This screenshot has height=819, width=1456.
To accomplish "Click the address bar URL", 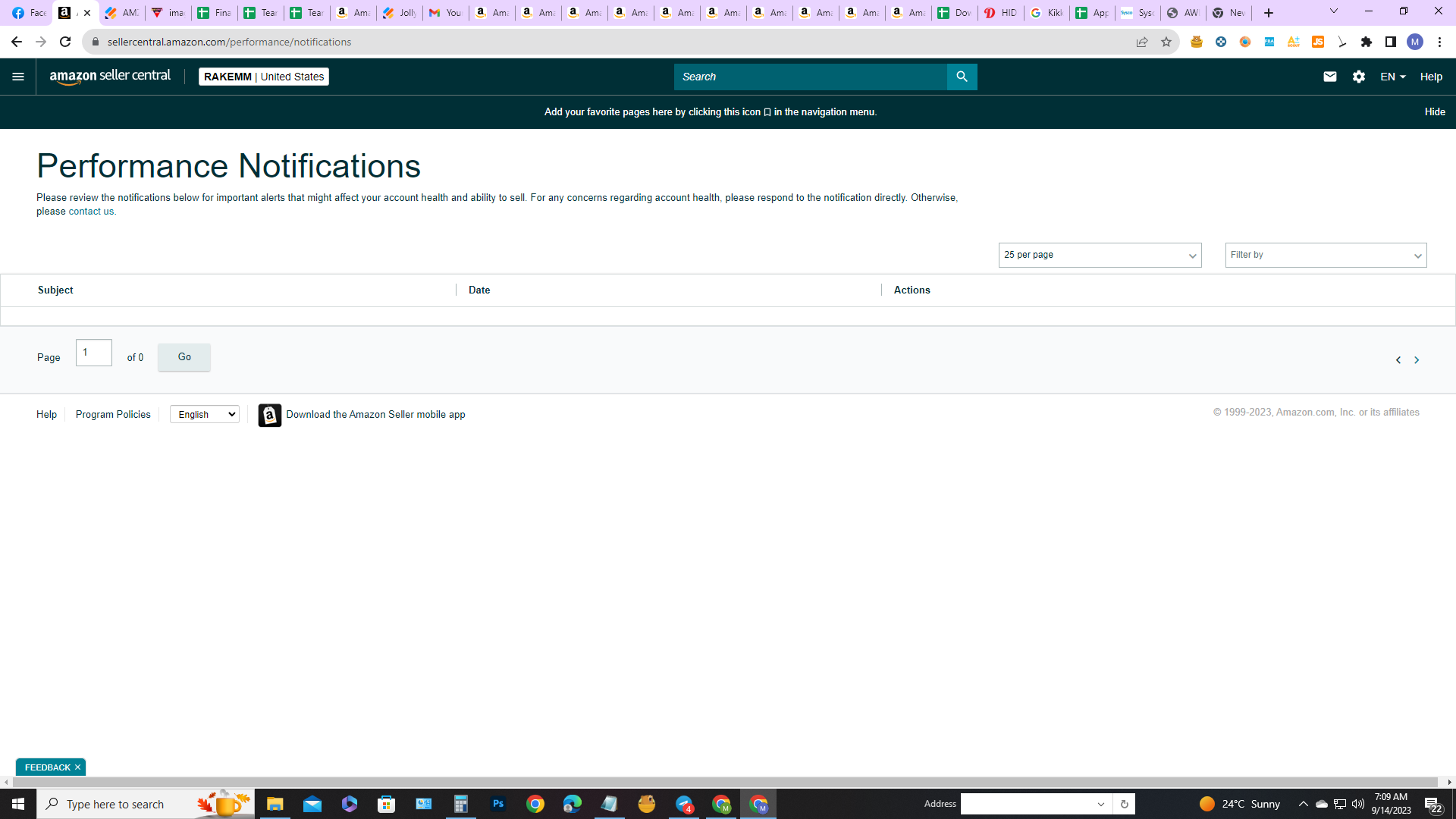I will point(229,42).
